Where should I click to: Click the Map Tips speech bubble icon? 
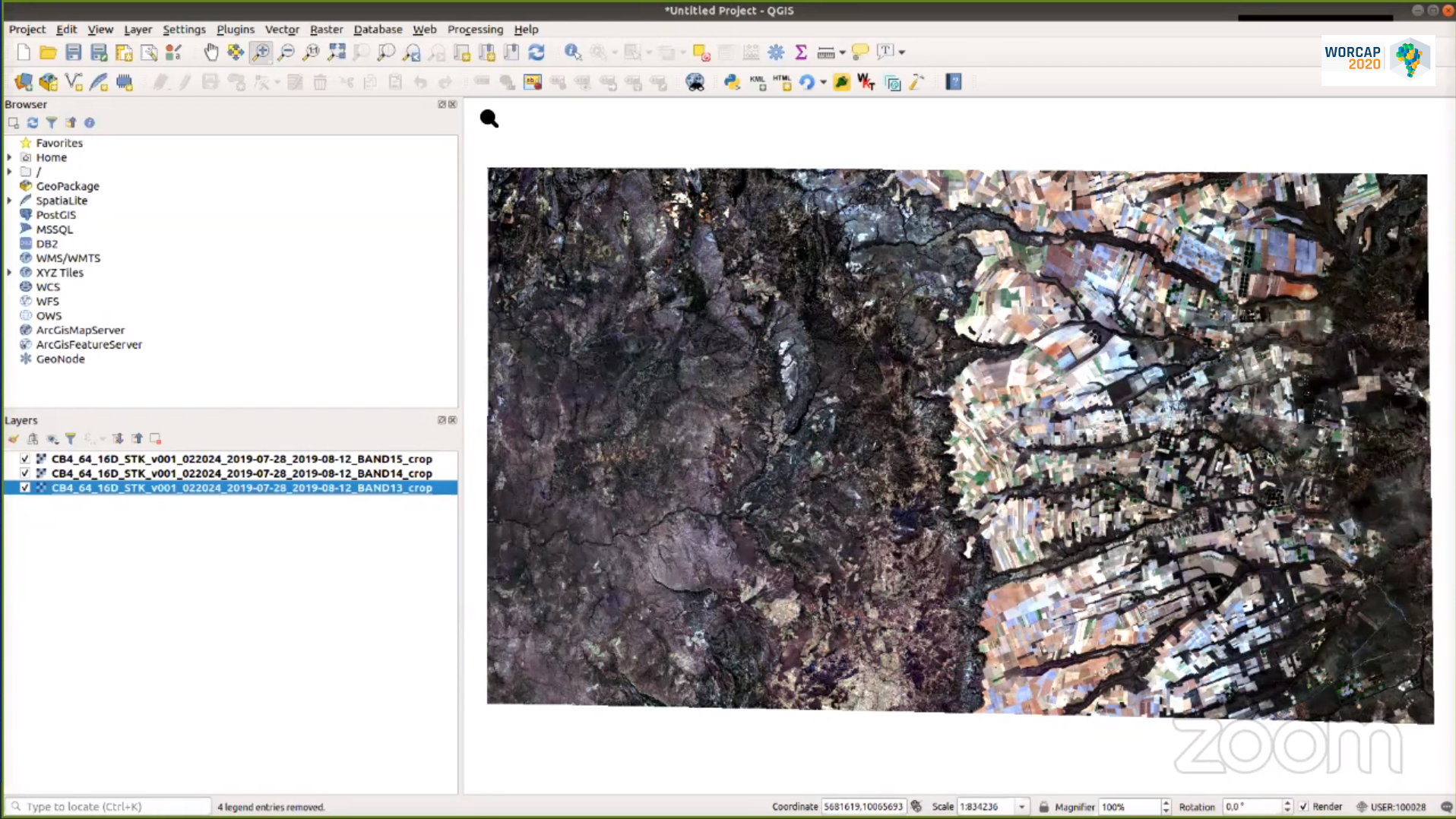[860, 52]
